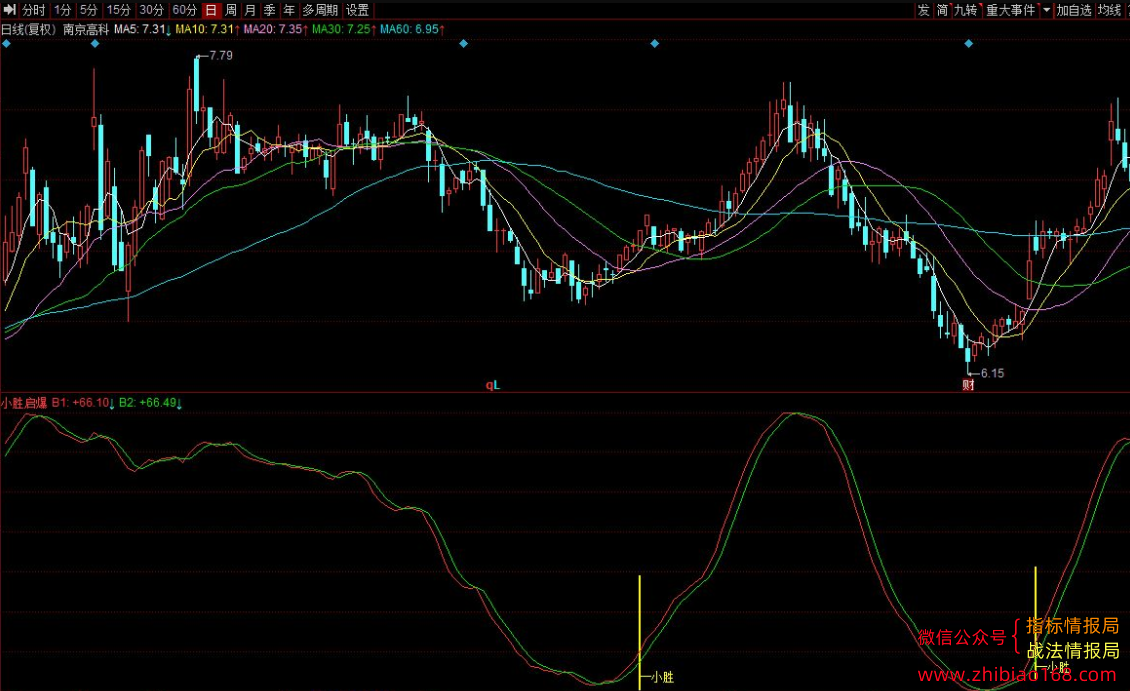This screenshot has width=1130, height=691.
Task: Click the 小胜 label beside the first yellow line
Action: click(x=662, y=677)
